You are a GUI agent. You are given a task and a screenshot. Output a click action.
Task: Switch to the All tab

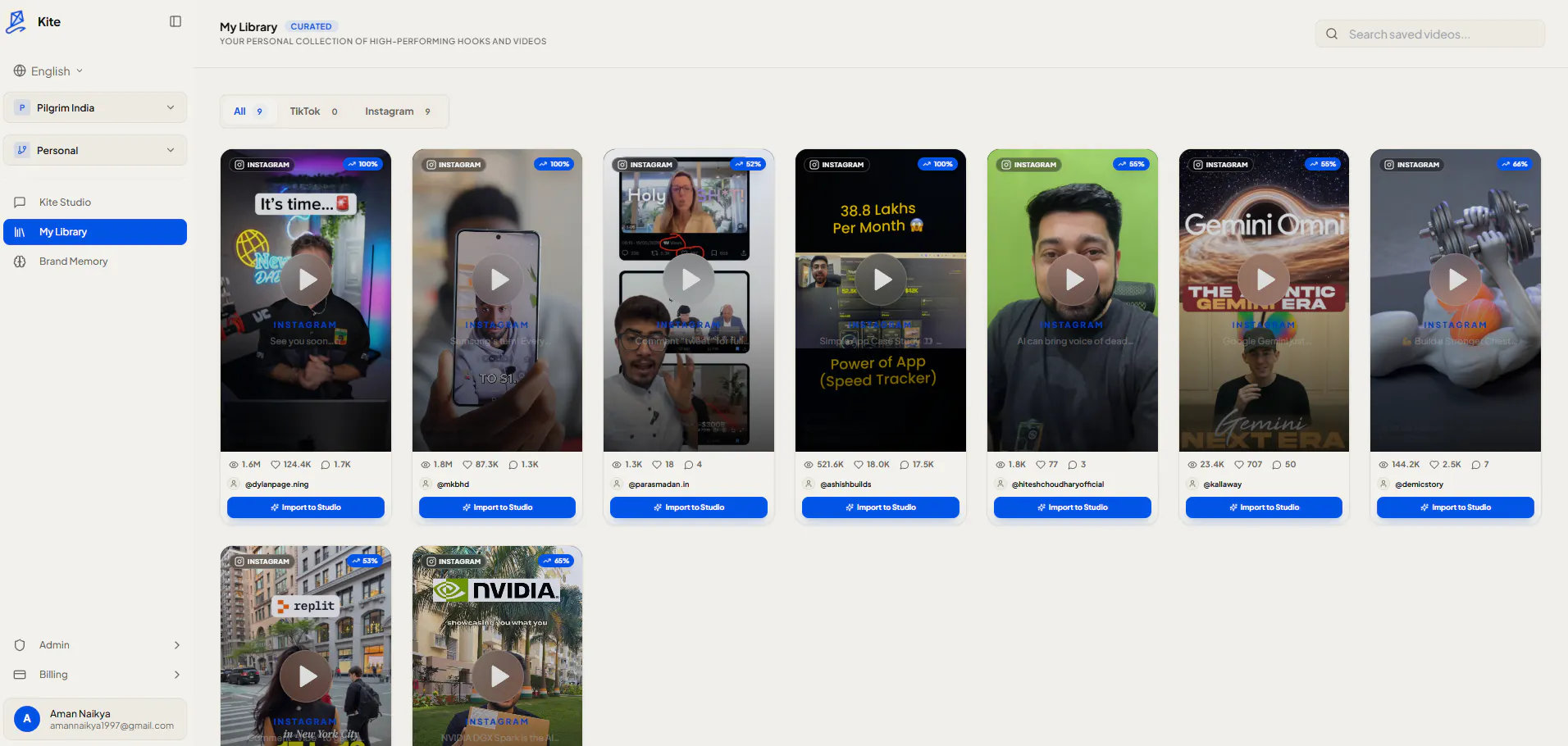pyautogui.click(x=248, y=111)
